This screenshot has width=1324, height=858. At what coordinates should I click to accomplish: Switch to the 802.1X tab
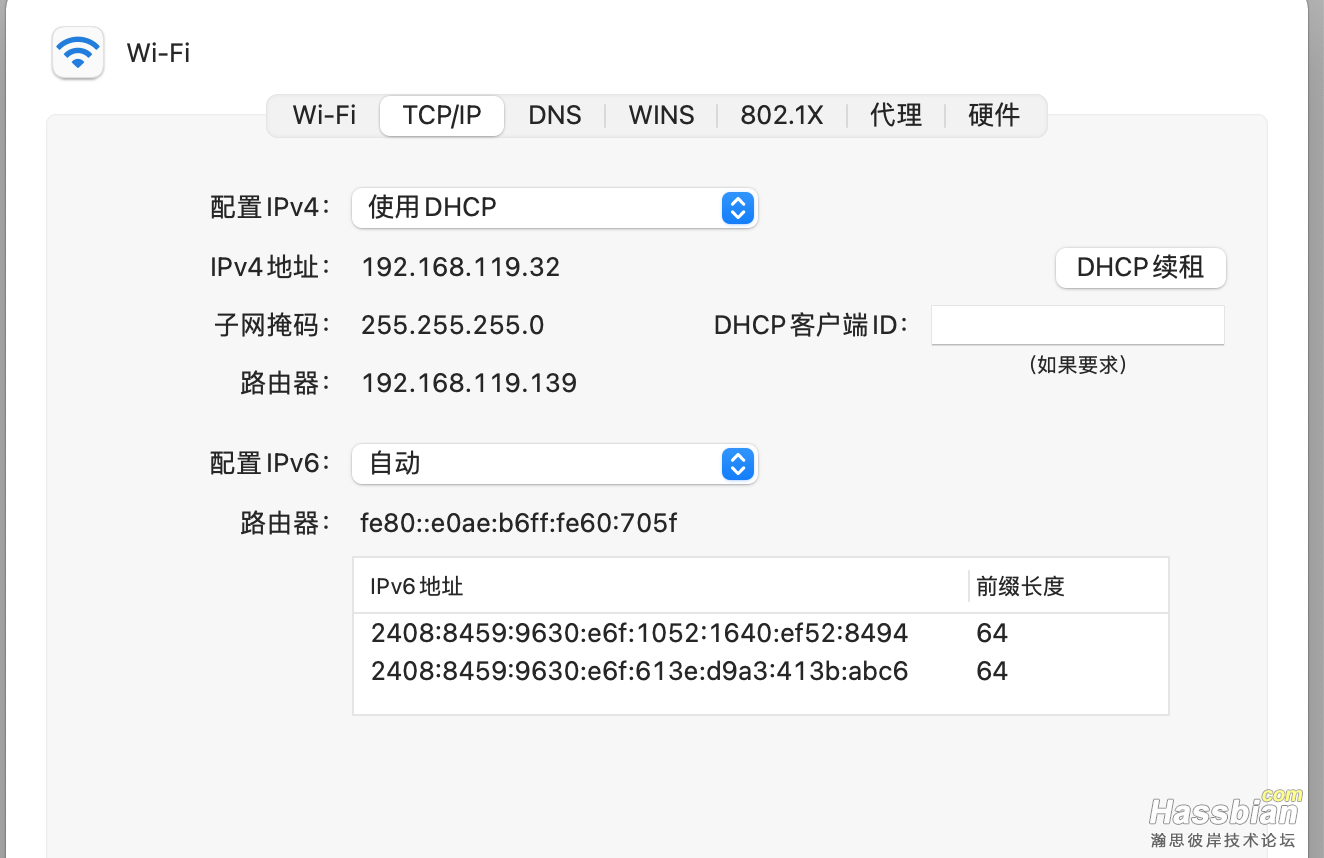coord(782,115)
